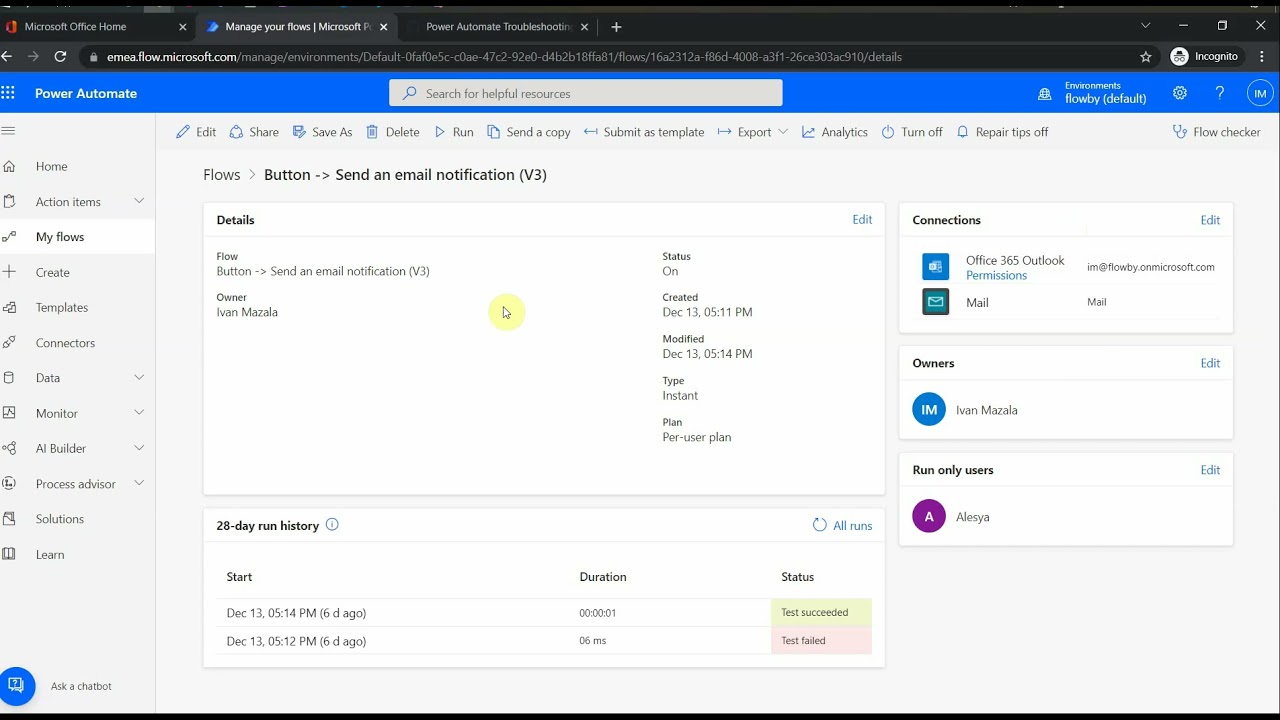The height and width of the screenshot is (720, 1280).
Task: Go to My flows
Action: pyautogui.click(x=60, y=237)
